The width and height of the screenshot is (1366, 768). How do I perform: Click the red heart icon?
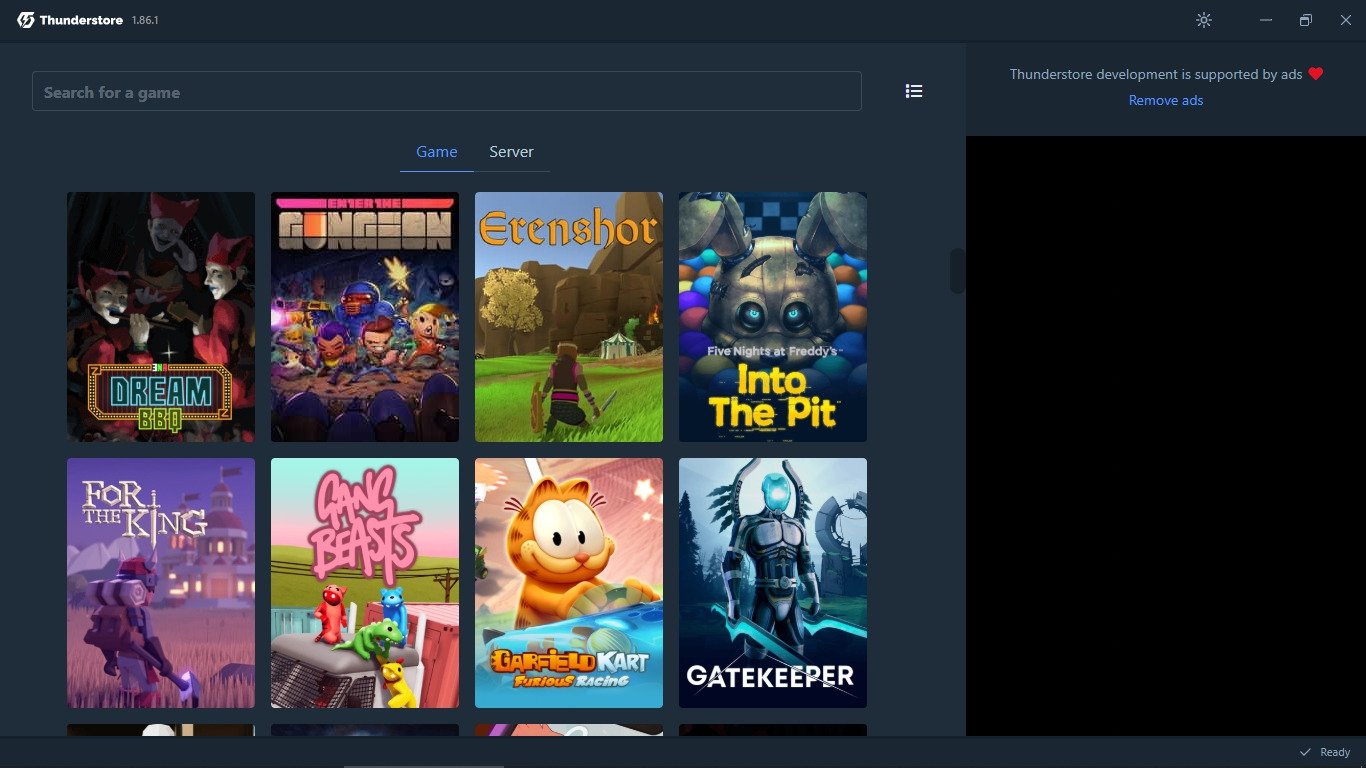pos(1316,74)
